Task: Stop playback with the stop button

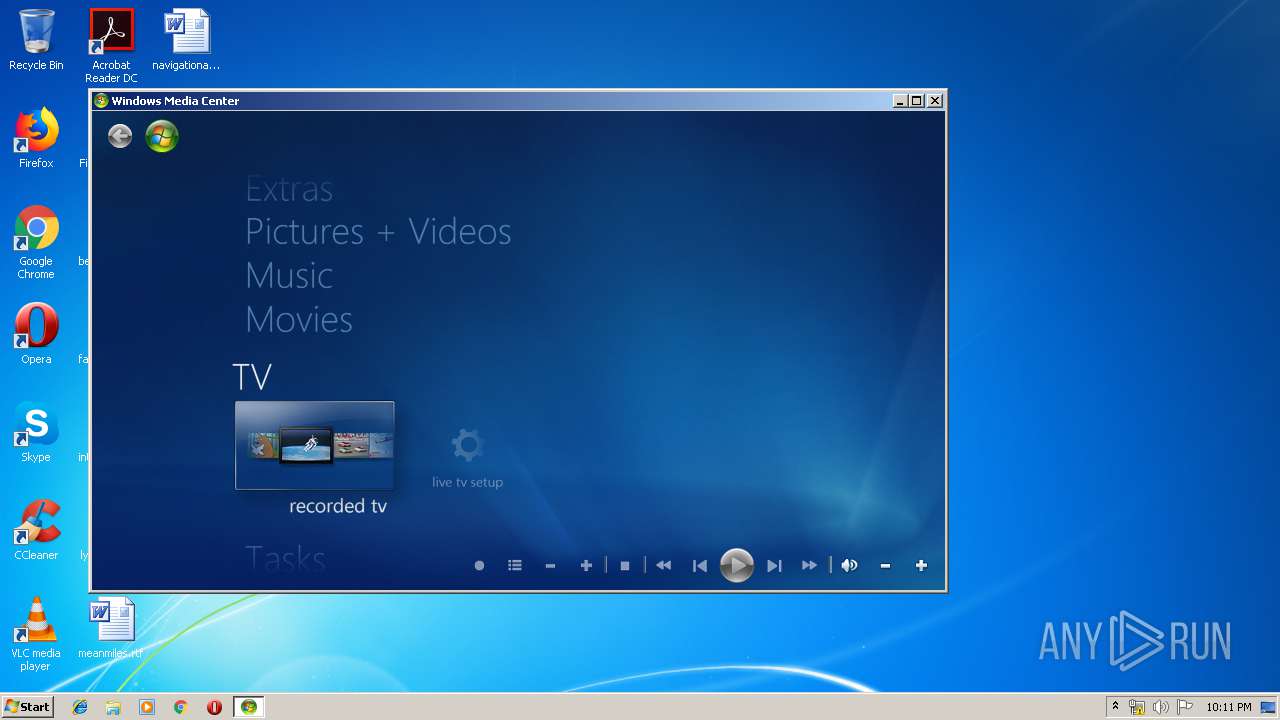Action: coord(625,566)
